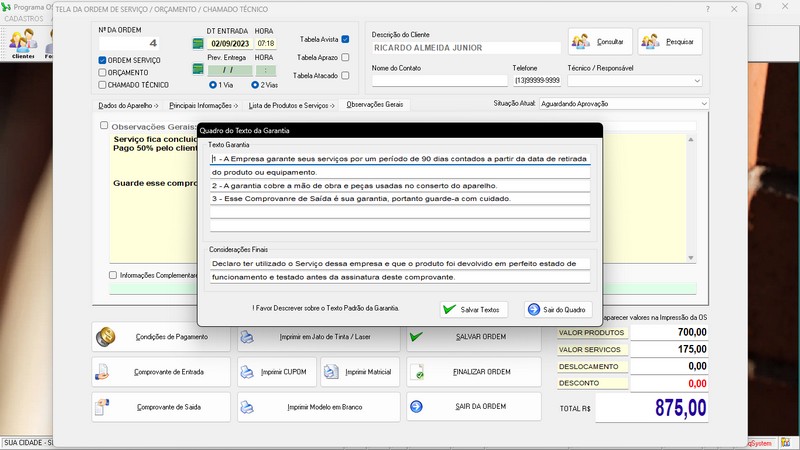
Task: Click the DT ENTRADA date field
Action: point(230,44)
